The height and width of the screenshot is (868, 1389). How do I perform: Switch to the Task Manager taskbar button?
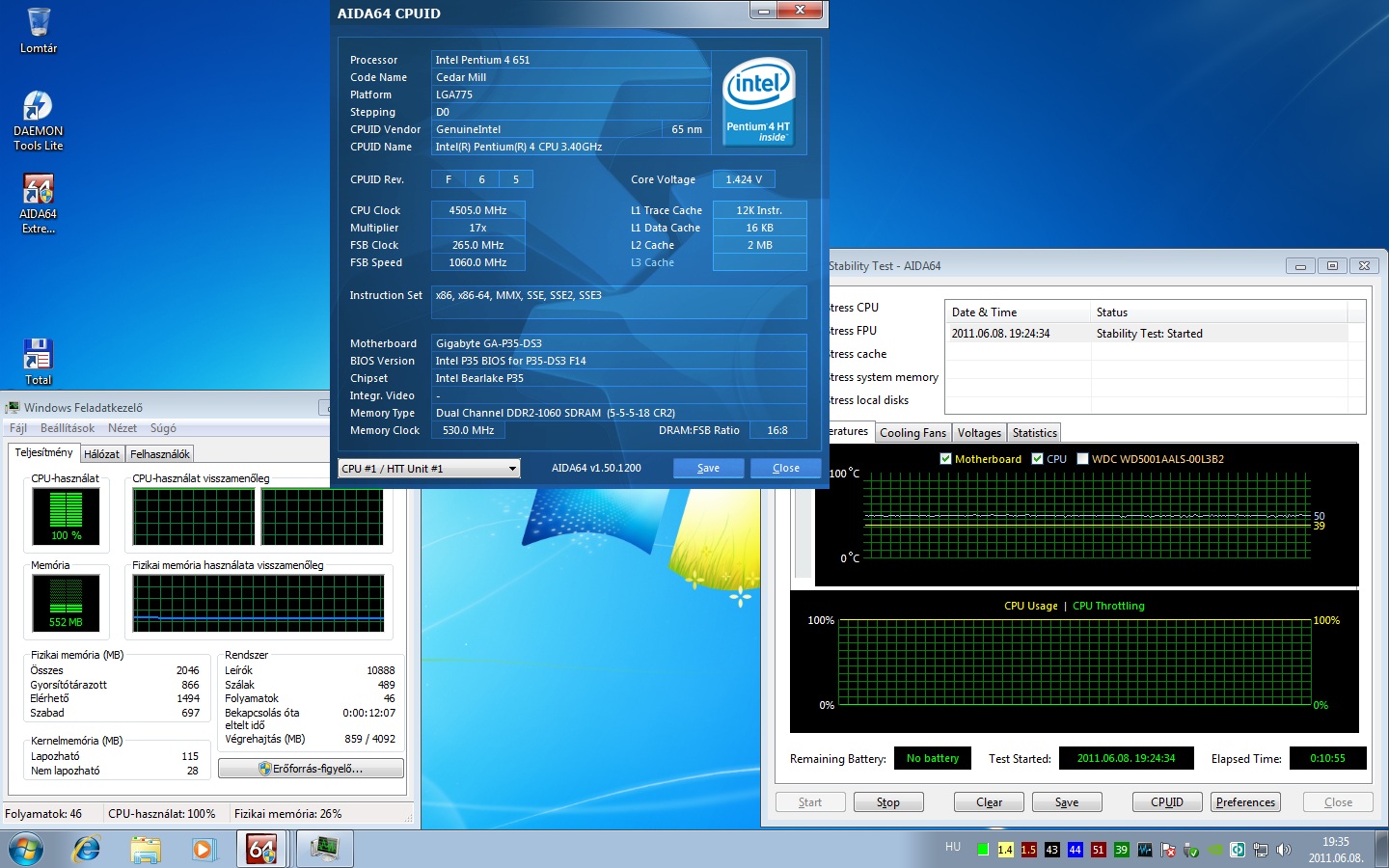click(325, 850)
